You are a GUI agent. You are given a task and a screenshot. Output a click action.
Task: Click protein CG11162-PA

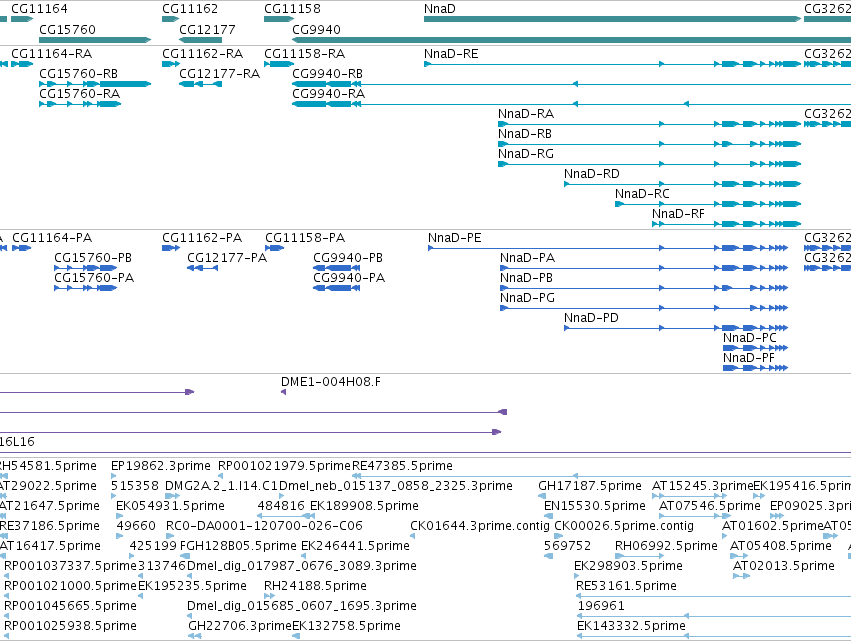[202, 238]
